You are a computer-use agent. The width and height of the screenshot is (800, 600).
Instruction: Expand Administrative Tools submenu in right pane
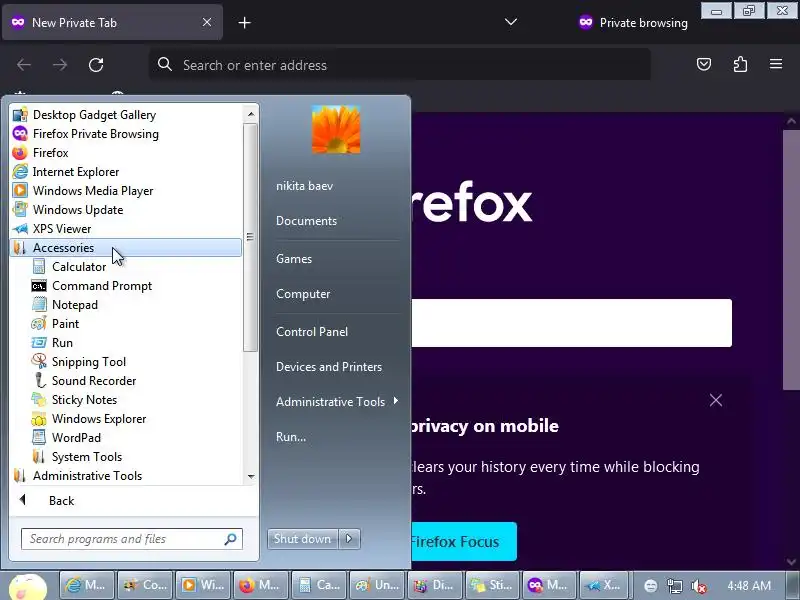336,402
